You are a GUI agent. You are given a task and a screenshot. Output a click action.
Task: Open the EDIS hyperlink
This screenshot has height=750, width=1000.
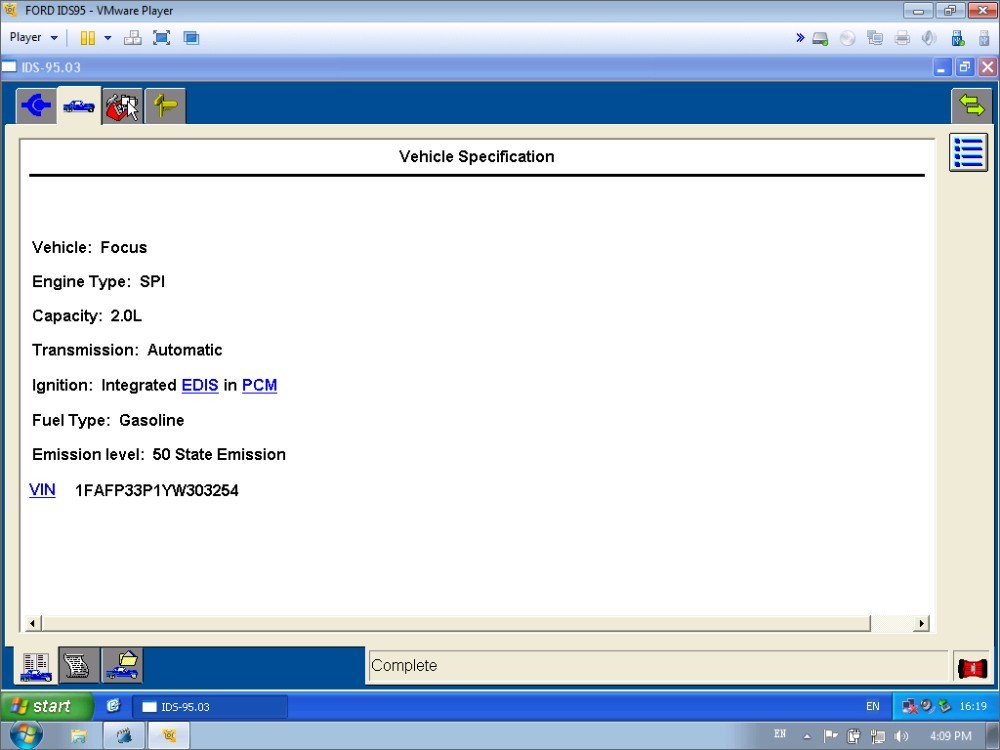(x=199, y=385)
